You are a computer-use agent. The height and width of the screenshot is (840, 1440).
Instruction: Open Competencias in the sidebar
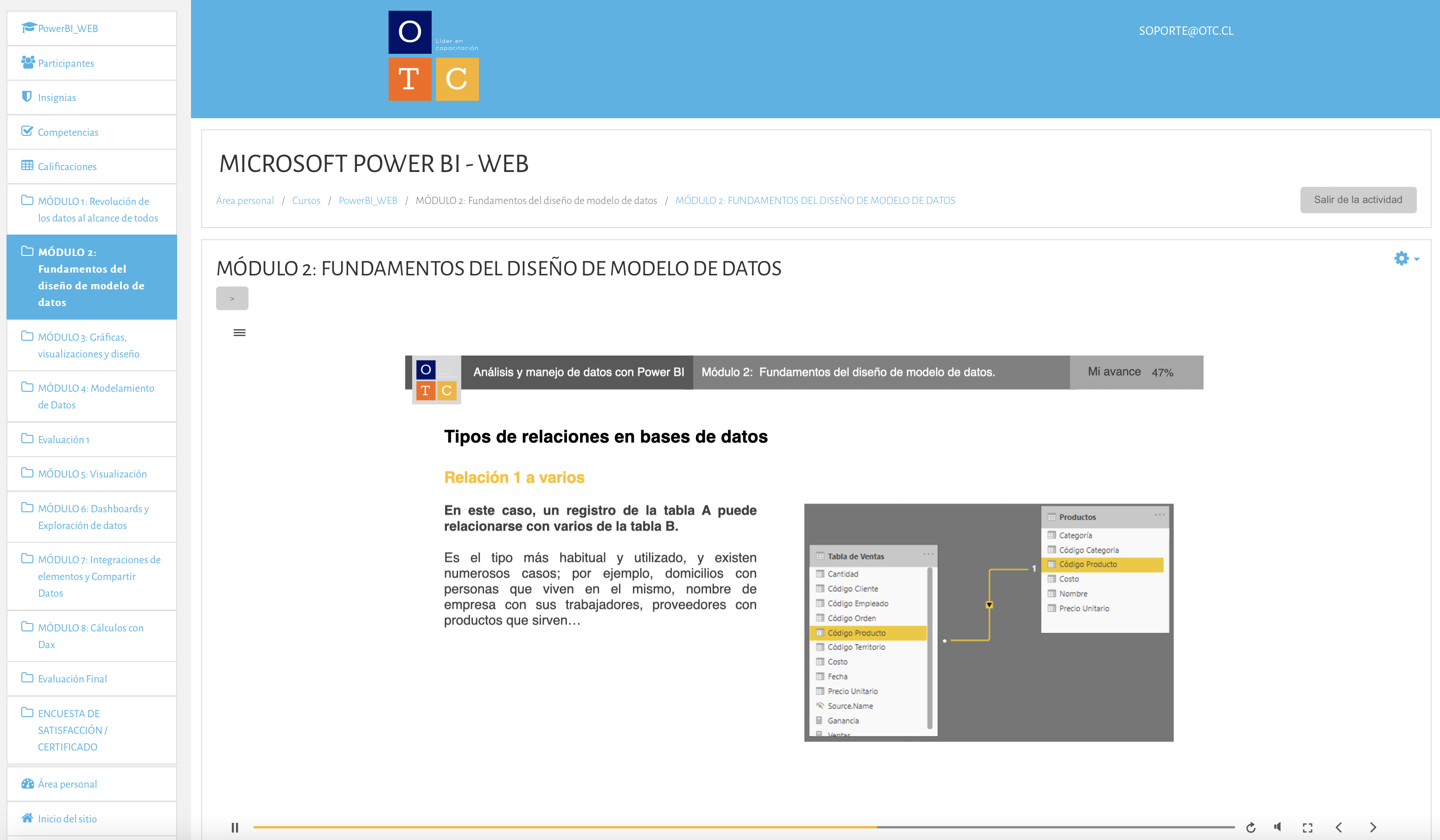[x=91, y=132]
